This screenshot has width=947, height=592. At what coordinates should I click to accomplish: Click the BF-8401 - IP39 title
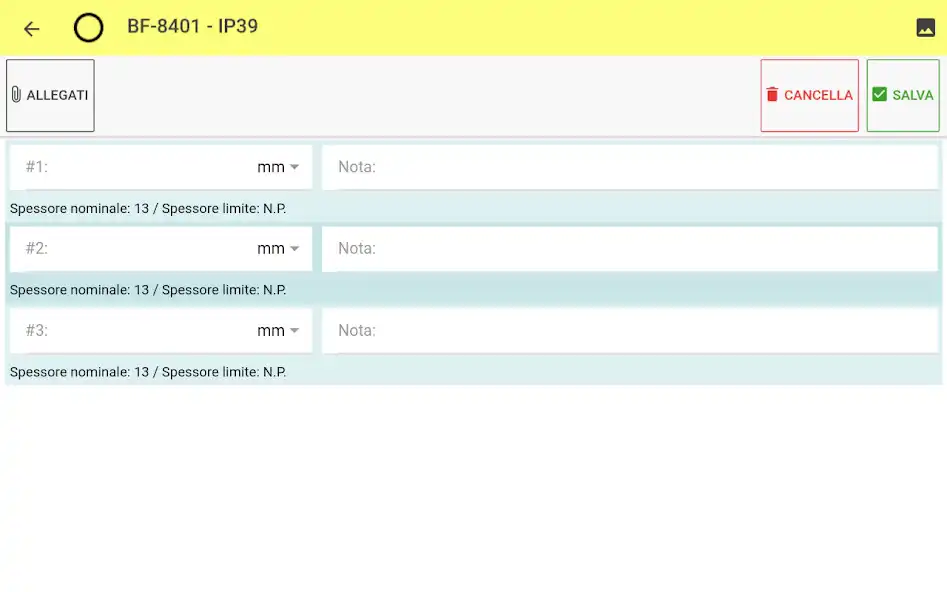(190, 28)
